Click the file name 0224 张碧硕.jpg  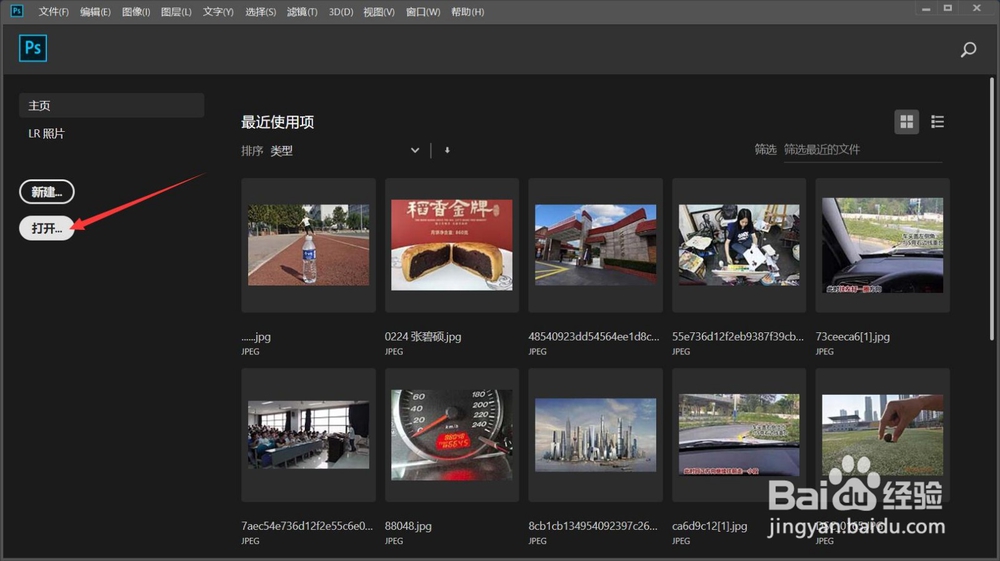pos(423,337)
